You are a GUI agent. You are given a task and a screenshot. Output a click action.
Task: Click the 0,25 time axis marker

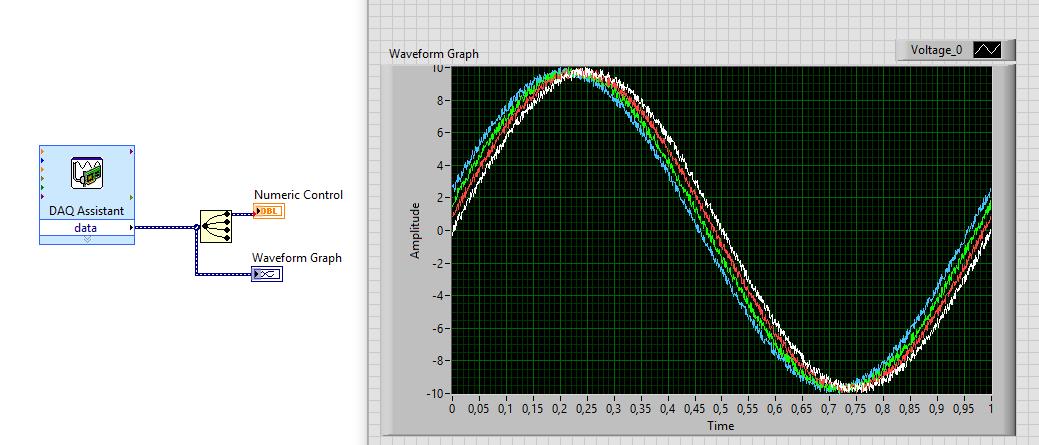(x=586, y=409)
